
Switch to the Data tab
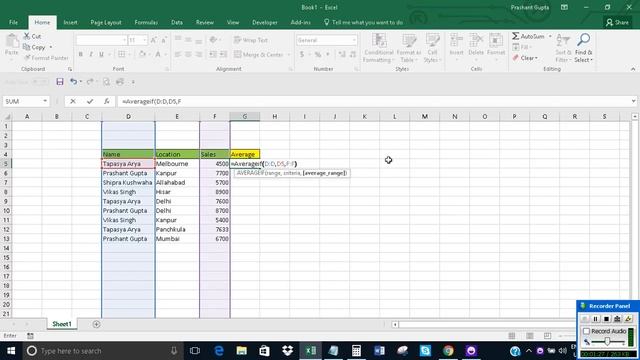pos(177,22)
